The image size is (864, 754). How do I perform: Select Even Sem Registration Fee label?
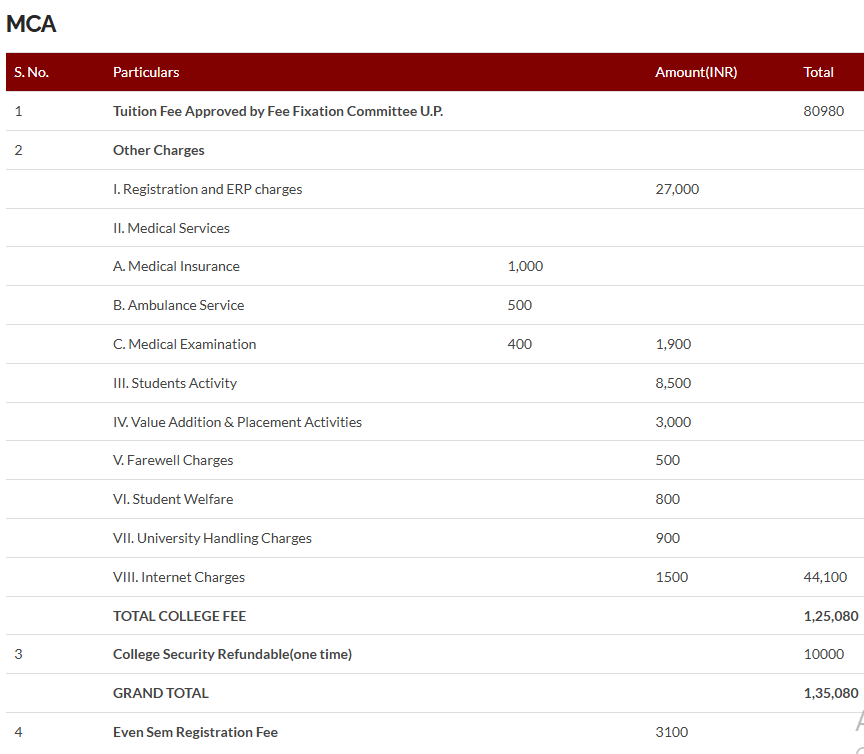(x=196, y=733)
